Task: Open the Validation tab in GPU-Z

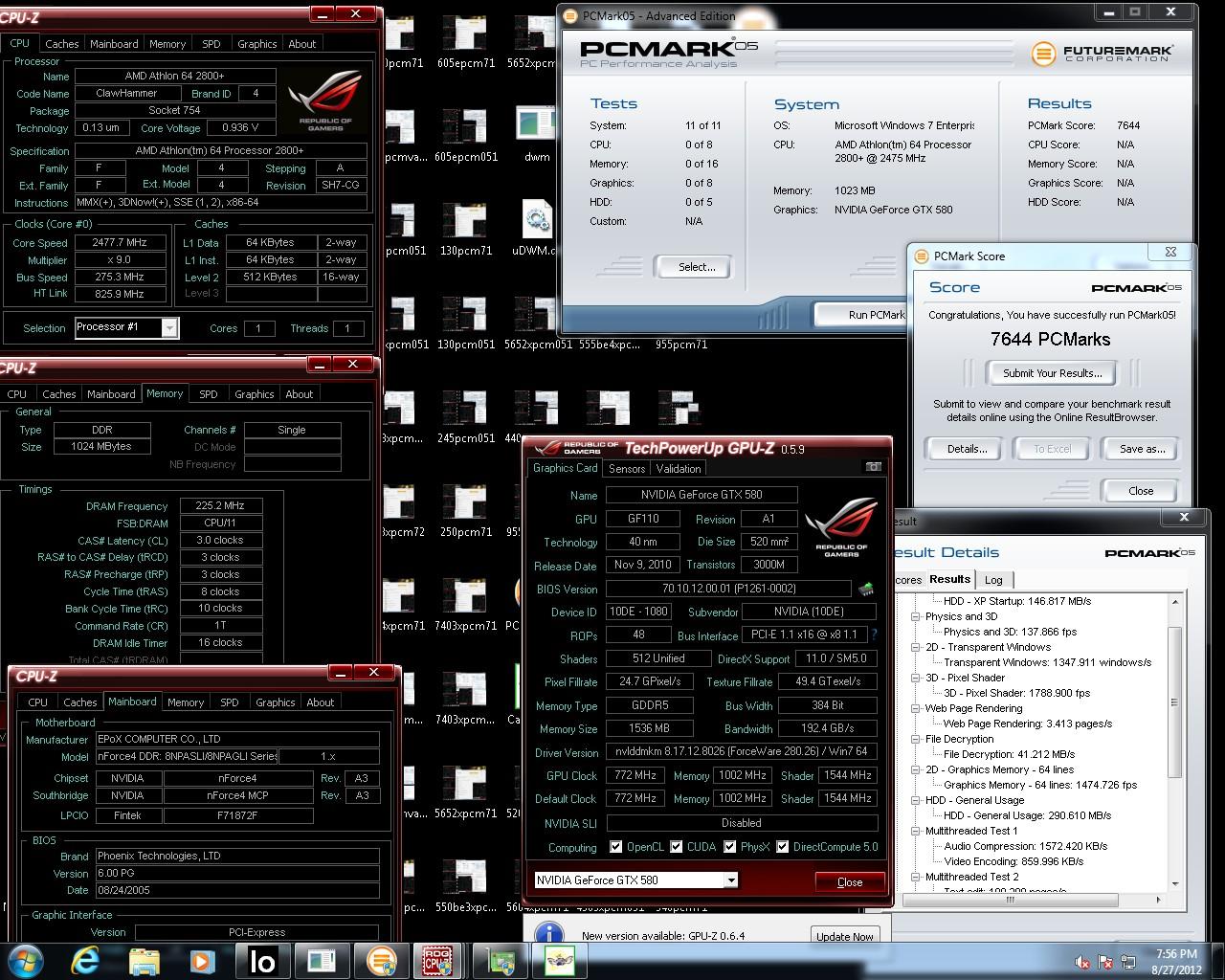Action: 679,469
